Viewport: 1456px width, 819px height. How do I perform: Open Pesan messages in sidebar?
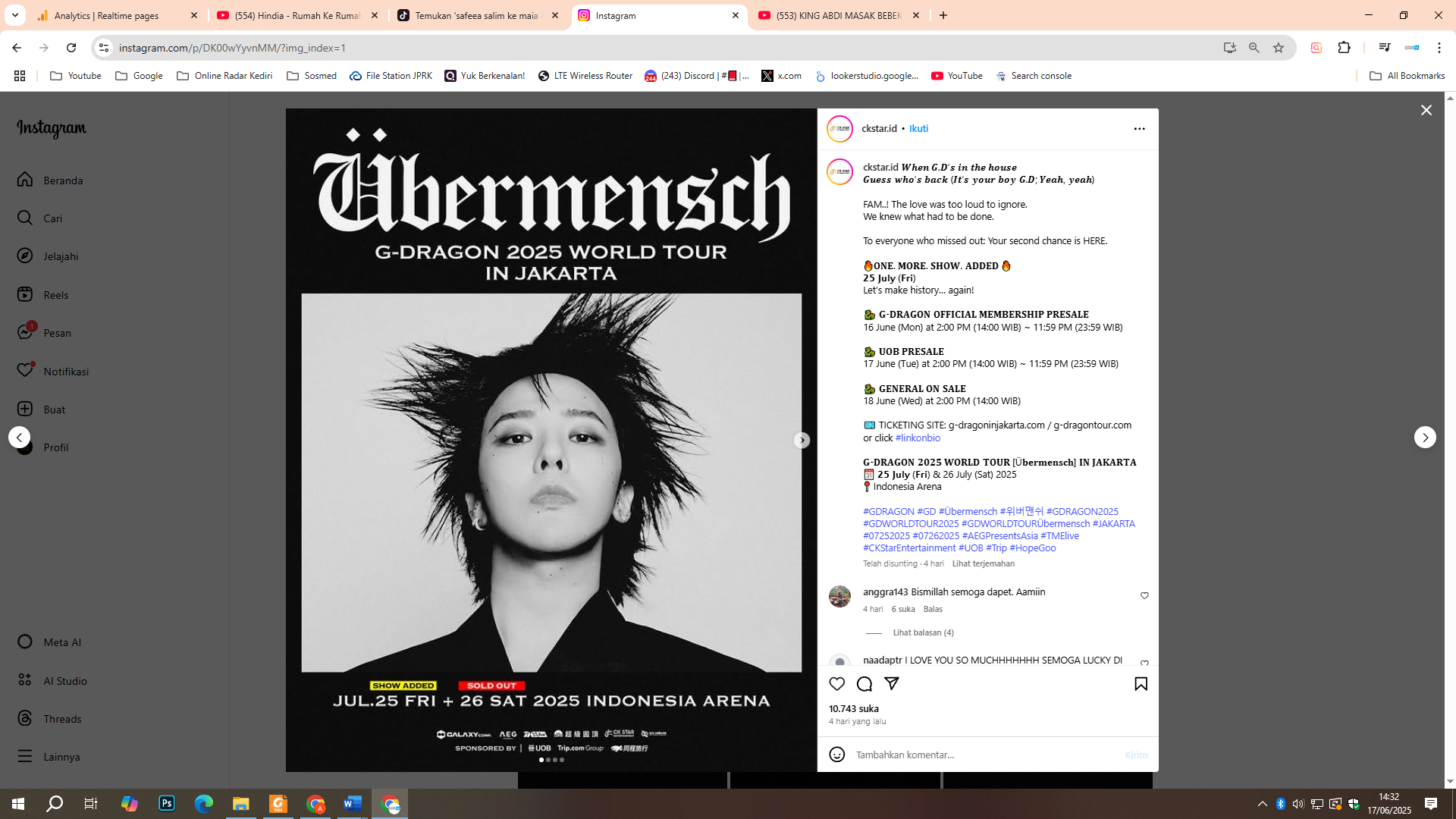click(45, 333)
